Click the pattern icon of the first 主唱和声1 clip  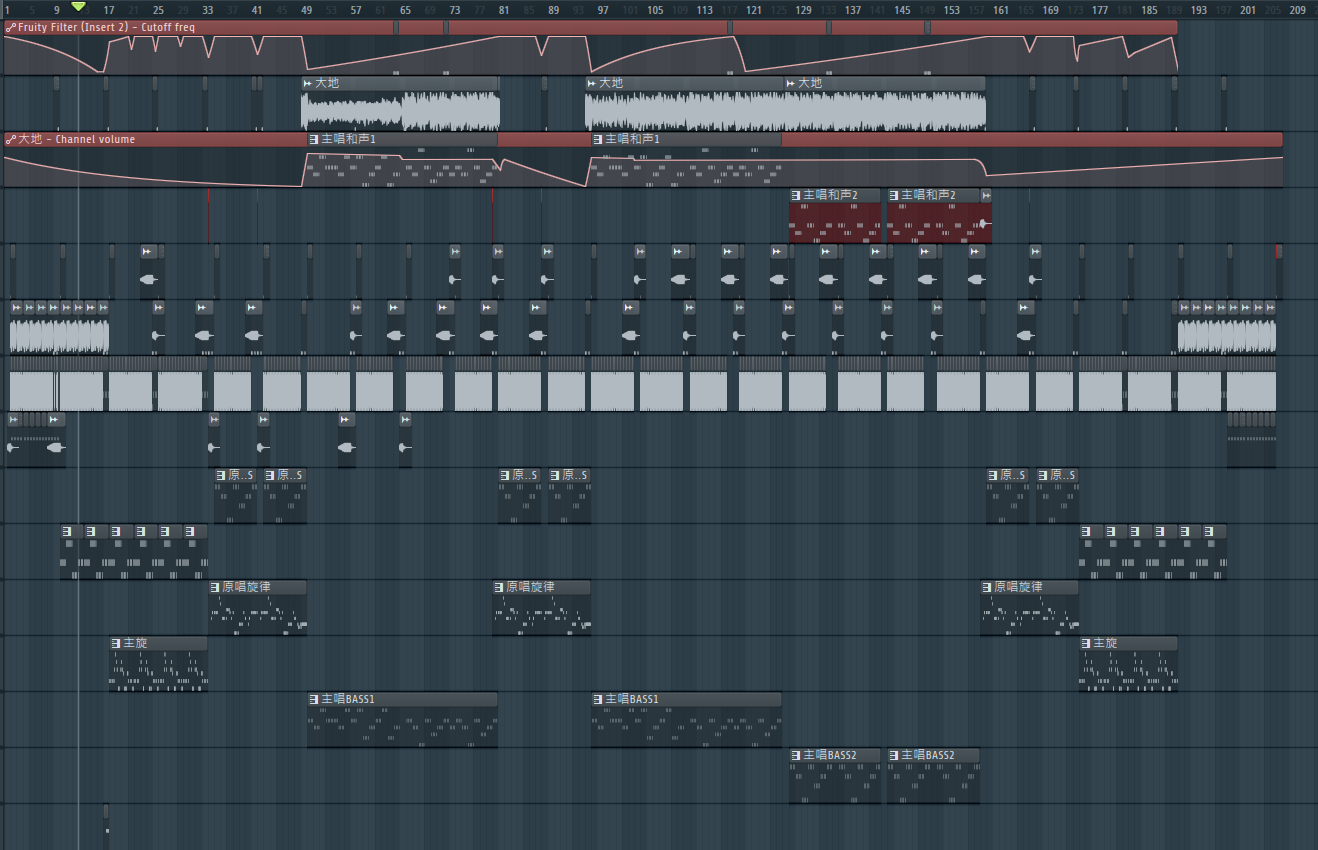(314, 139)
